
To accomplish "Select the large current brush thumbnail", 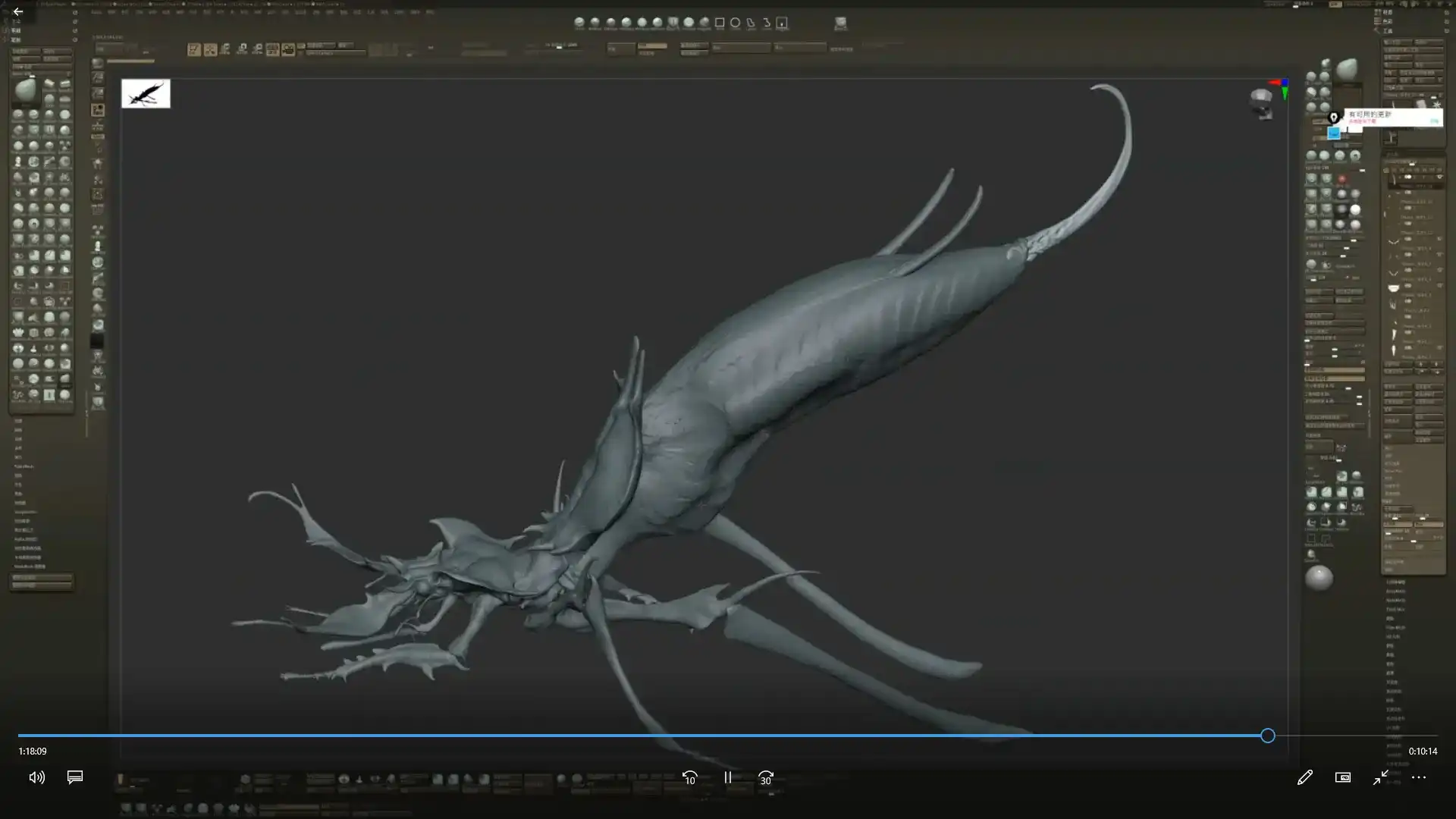I will 25,90.
